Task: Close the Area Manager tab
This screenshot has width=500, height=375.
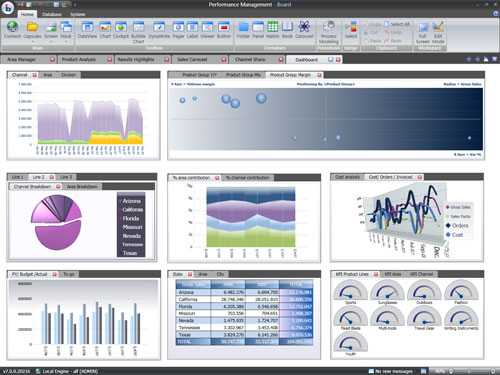Action: point(52,59)
